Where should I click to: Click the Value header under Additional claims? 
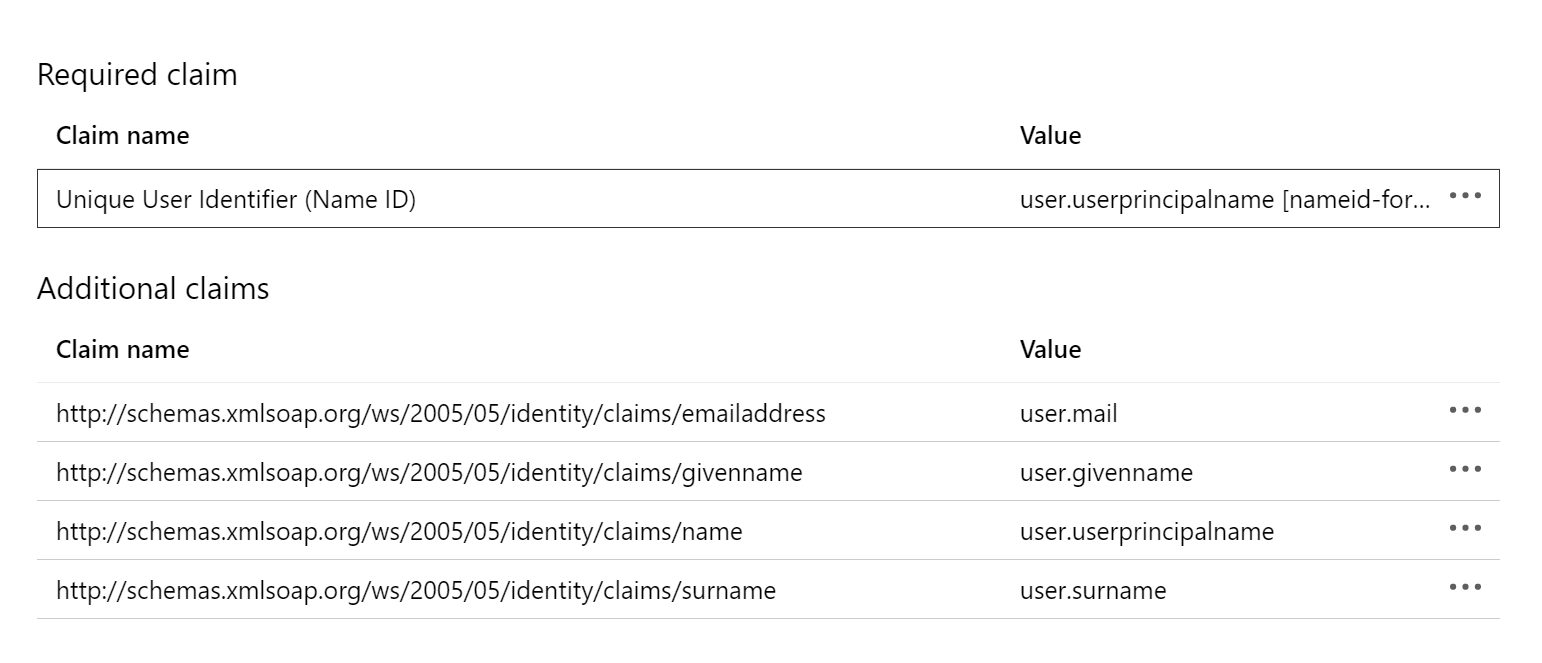(x=1050, y=349)
